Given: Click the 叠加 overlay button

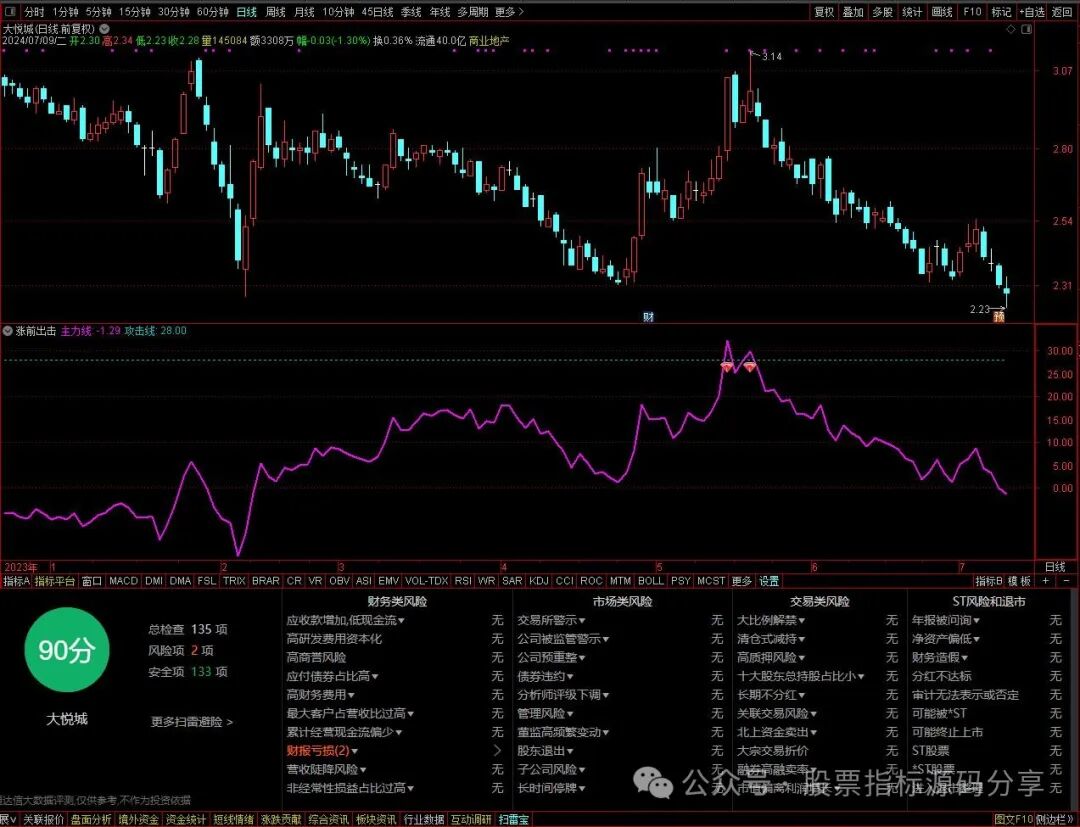Looking at the screenshot, I should click(x=853, y=12).
